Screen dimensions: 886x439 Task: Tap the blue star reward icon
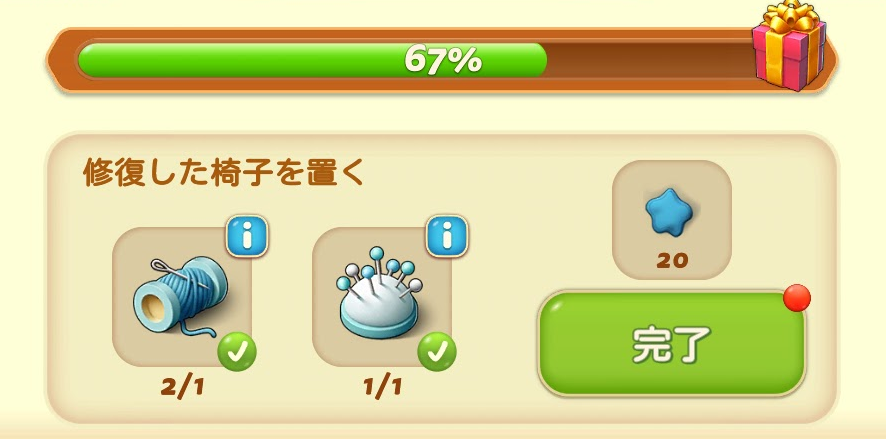(x=670, y=212)
